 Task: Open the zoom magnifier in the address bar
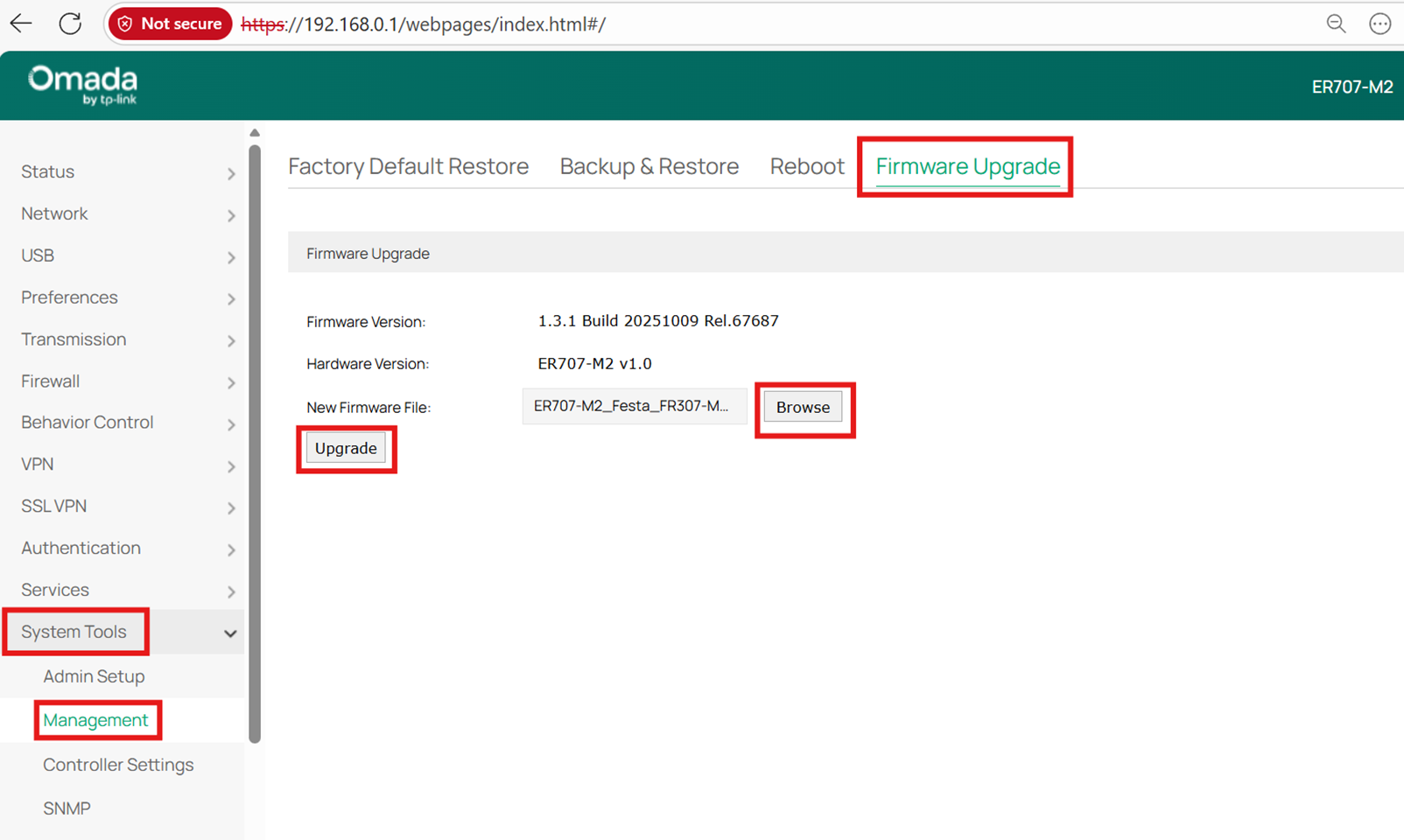tap(1337, 24)
